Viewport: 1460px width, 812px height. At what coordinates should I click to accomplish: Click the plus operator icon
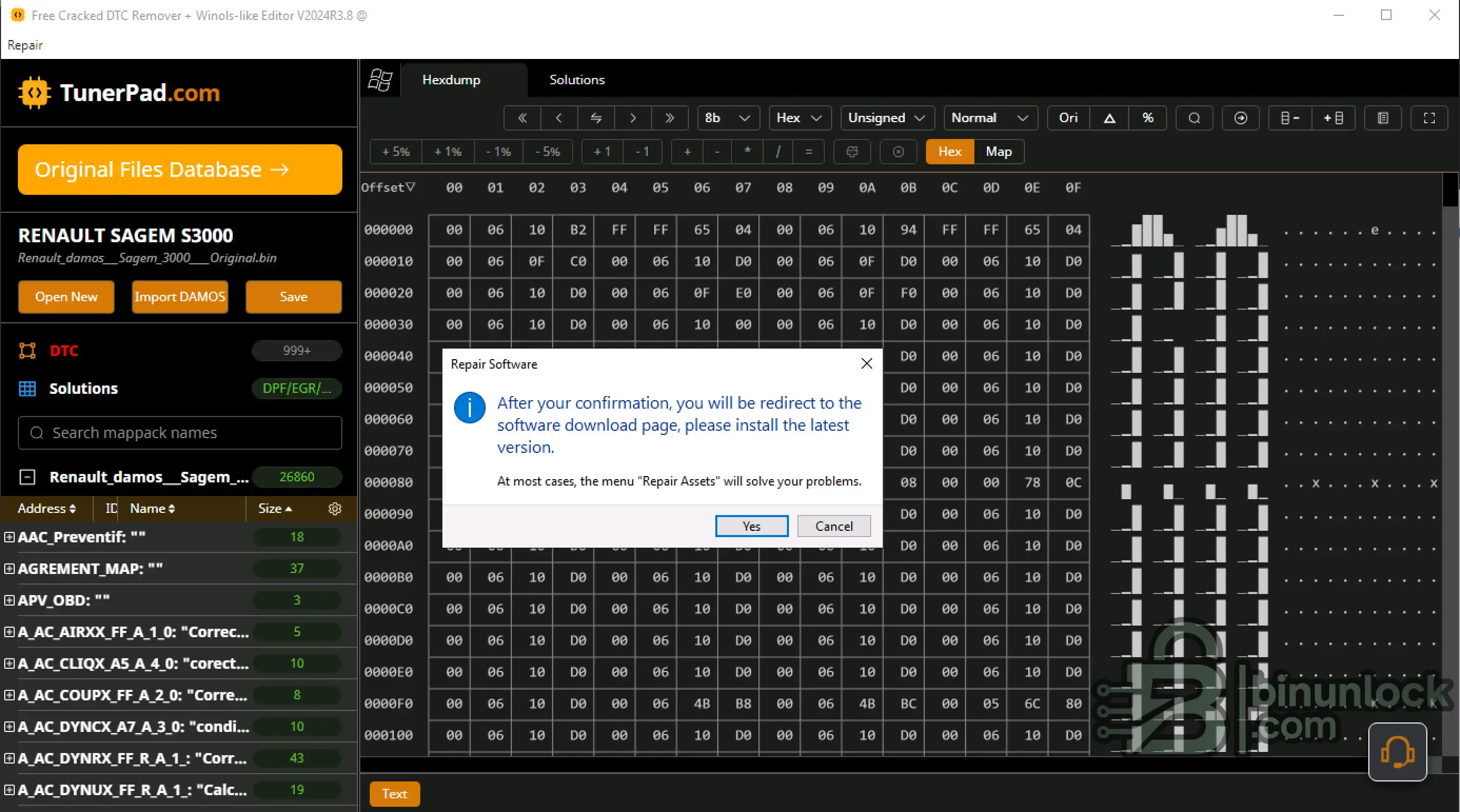click(687, 152)
